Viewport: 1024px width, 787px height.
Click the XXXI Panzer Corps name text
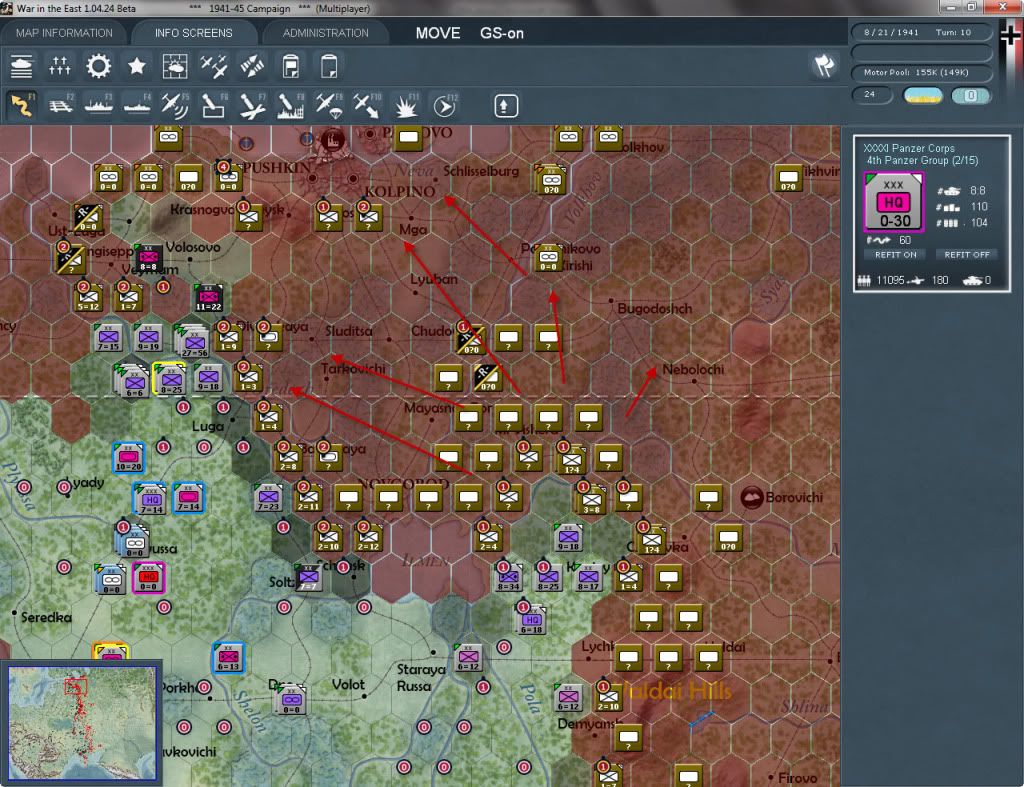(x=908, y=148)
